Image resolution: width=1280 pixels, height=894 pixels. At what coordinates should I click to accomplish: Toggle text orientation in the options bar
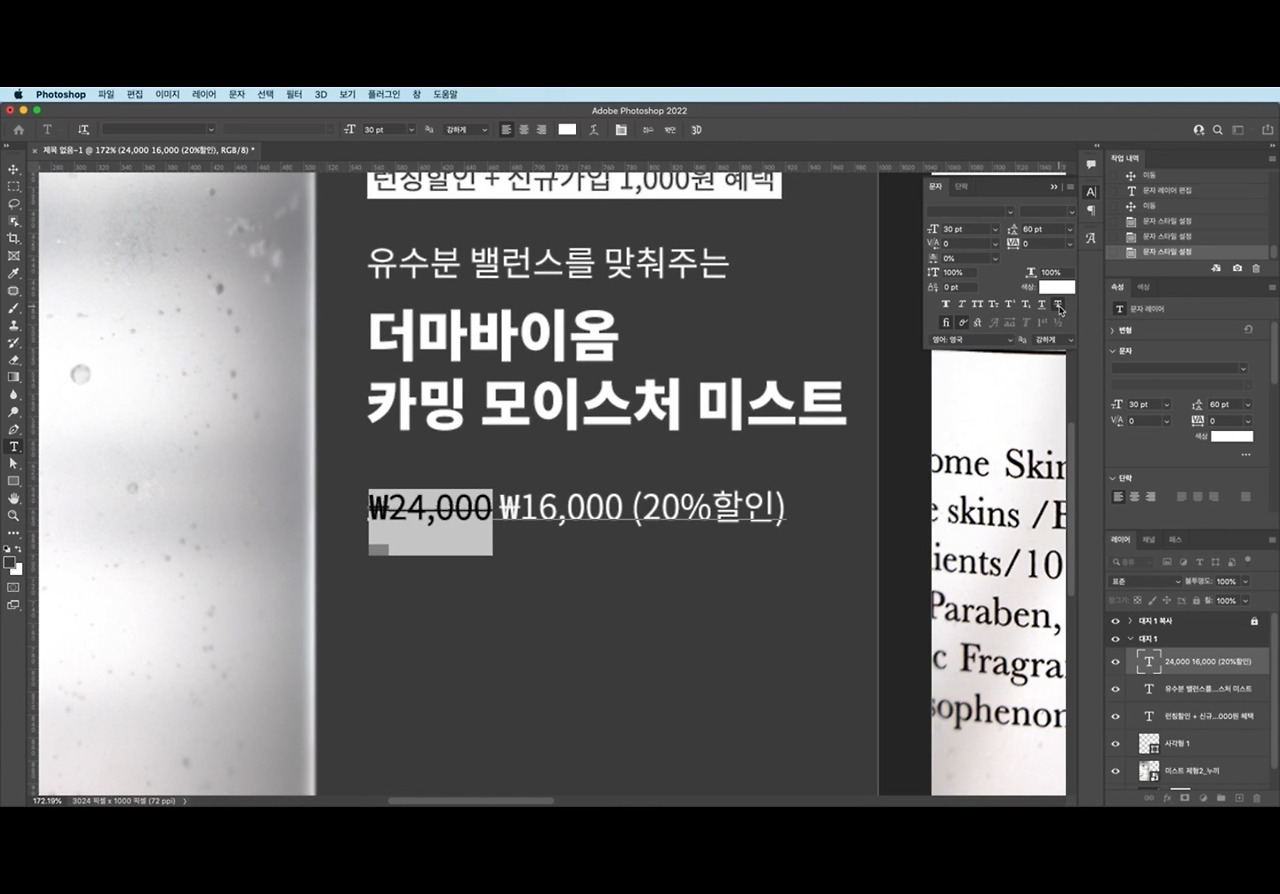point(83,130)
